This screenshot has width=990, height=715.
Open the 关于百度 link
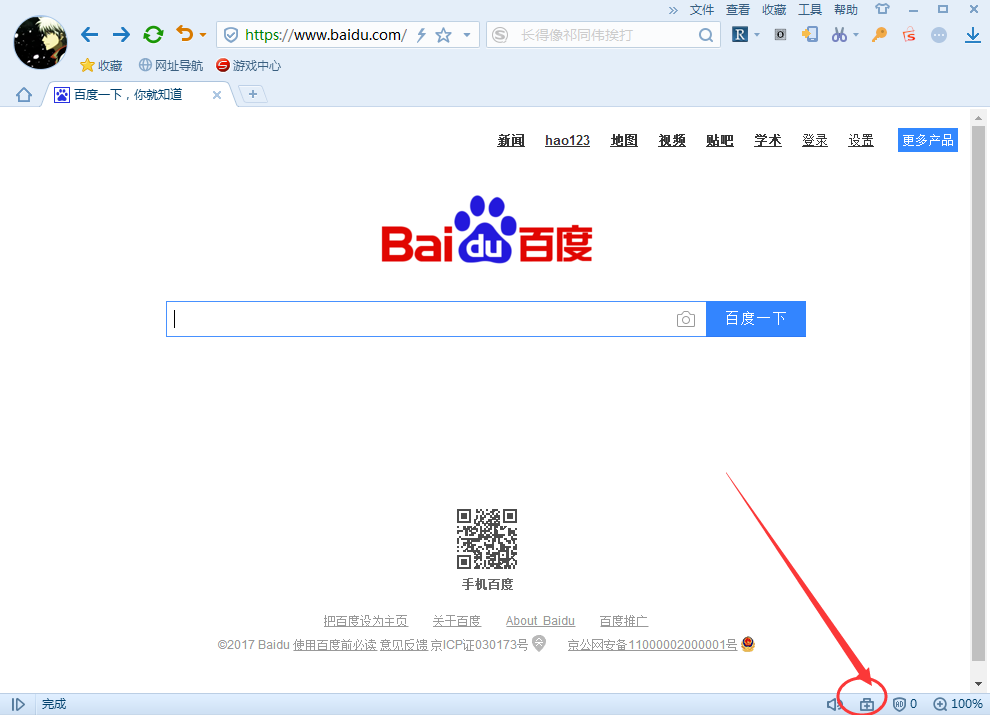pos(456,621)
